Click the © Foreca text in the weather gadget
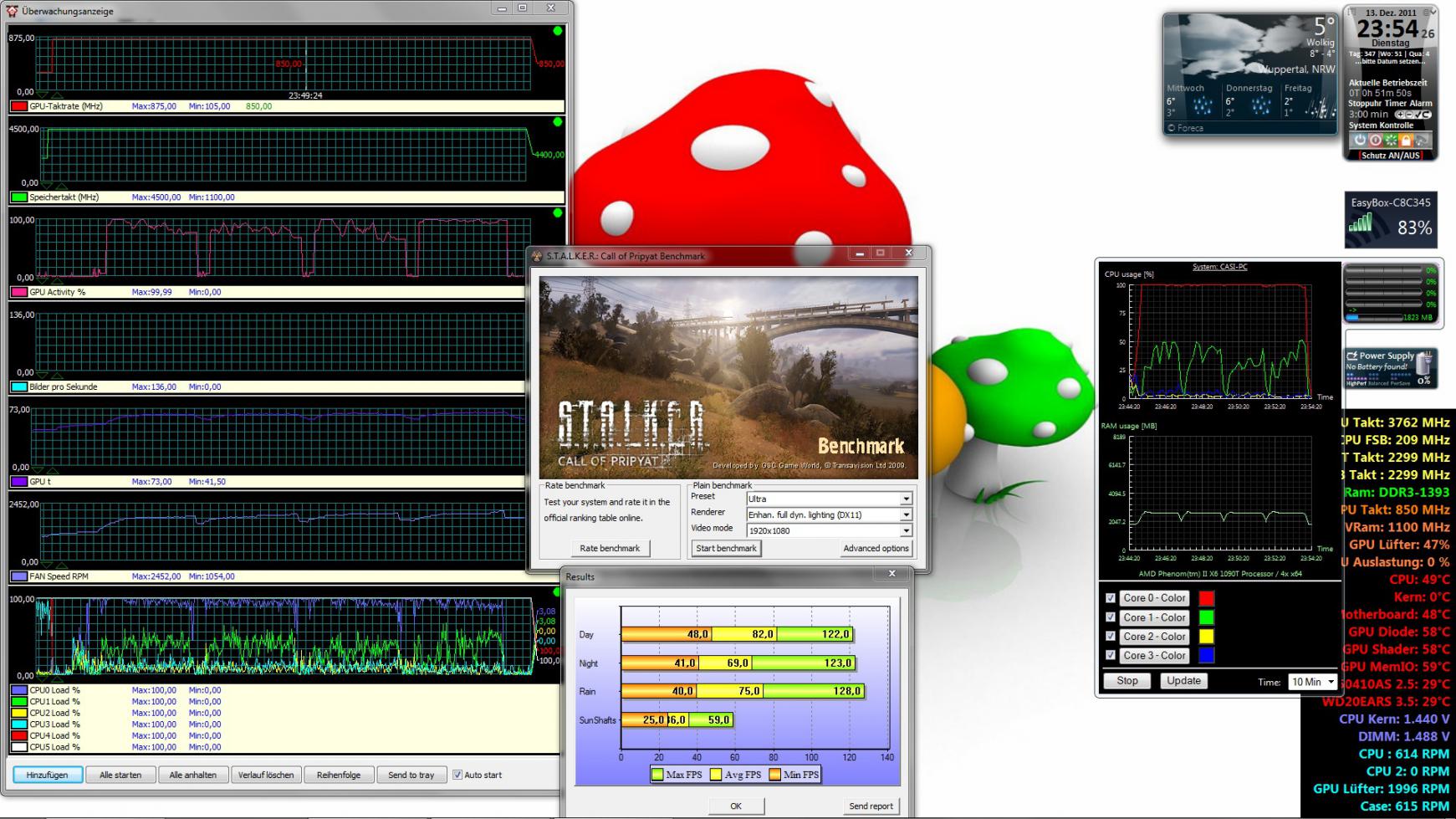Image resolution: width=1456 pixels, height=819 pixels. pos(1185,128)
